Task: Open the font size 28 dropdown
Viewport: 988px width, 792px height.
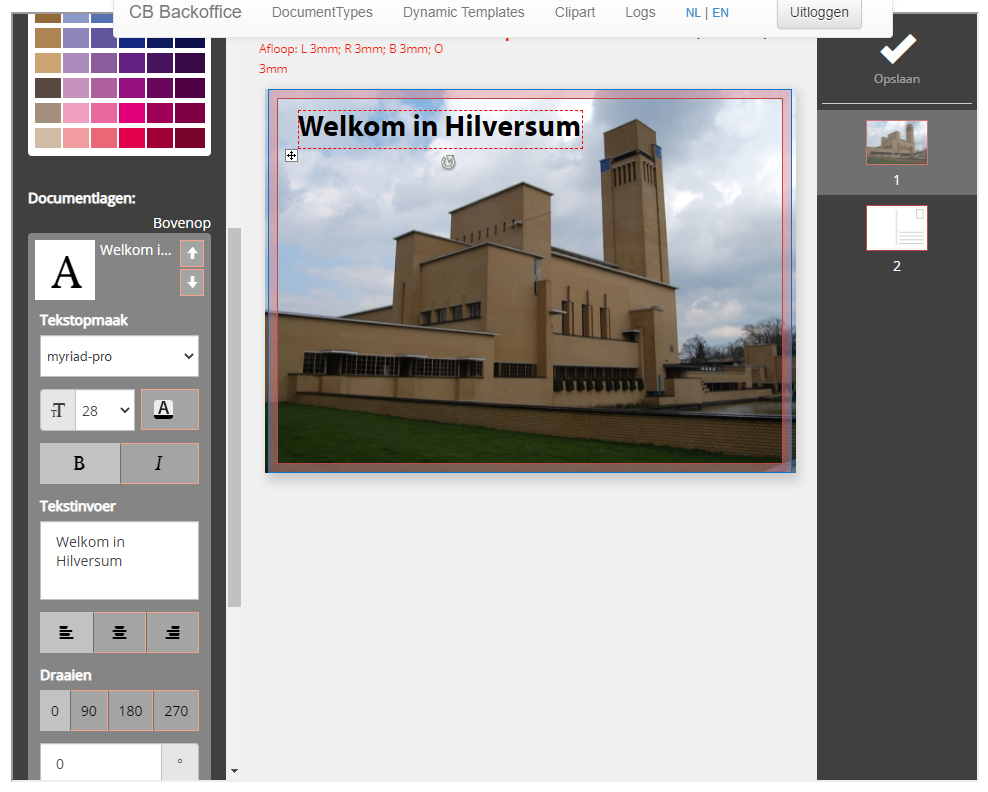Action: coord(105,410)
